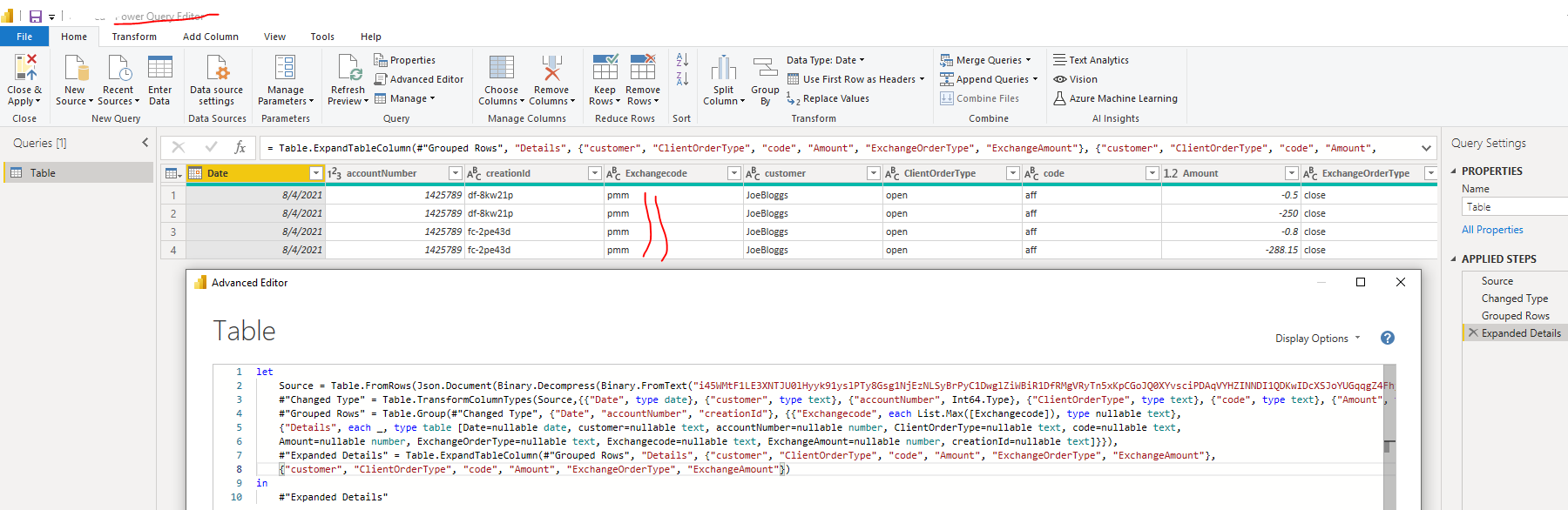The width and height of the screenshot is (1568, 510).
Task: Select the Table query in Queries pane
Action: pyautogui.click(x=78, y=173)
